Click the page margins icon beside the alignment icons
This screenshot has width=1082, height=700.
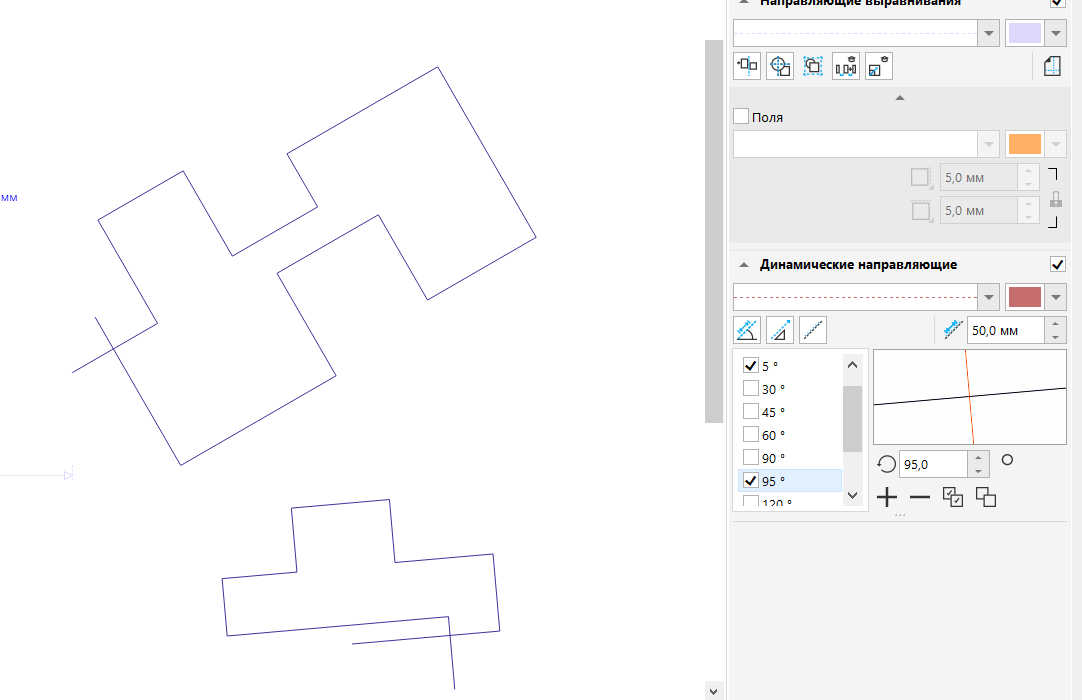tap(1052, 66)
